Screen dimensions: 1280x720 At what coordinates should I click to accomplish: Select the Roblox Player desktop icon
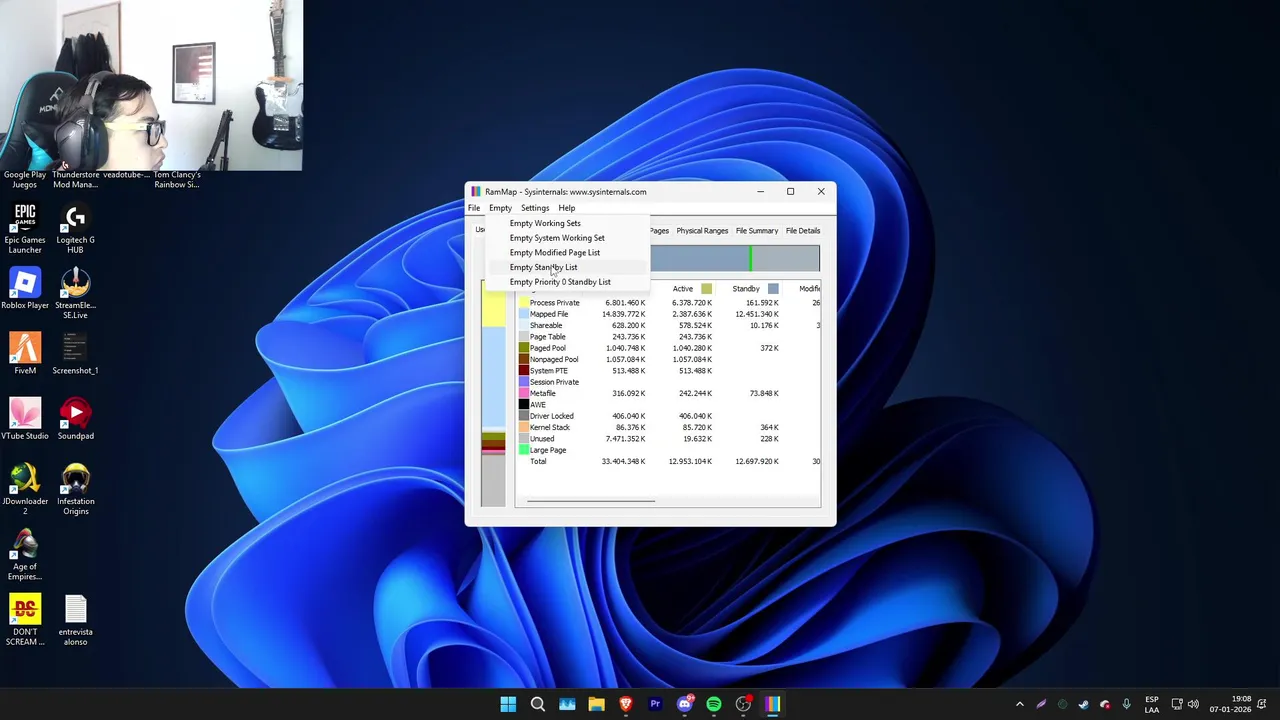(x=25, y=289)
